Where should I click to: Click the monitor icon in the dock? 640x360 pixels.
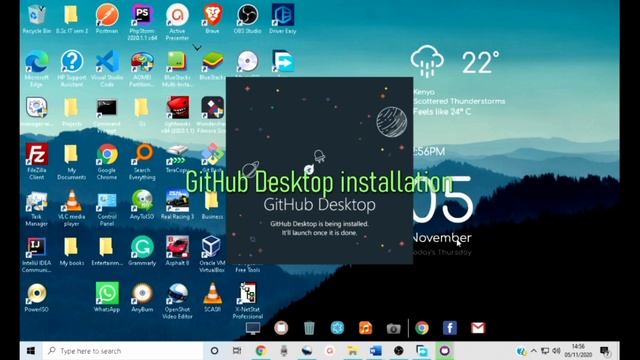click(x=253, y=328)
